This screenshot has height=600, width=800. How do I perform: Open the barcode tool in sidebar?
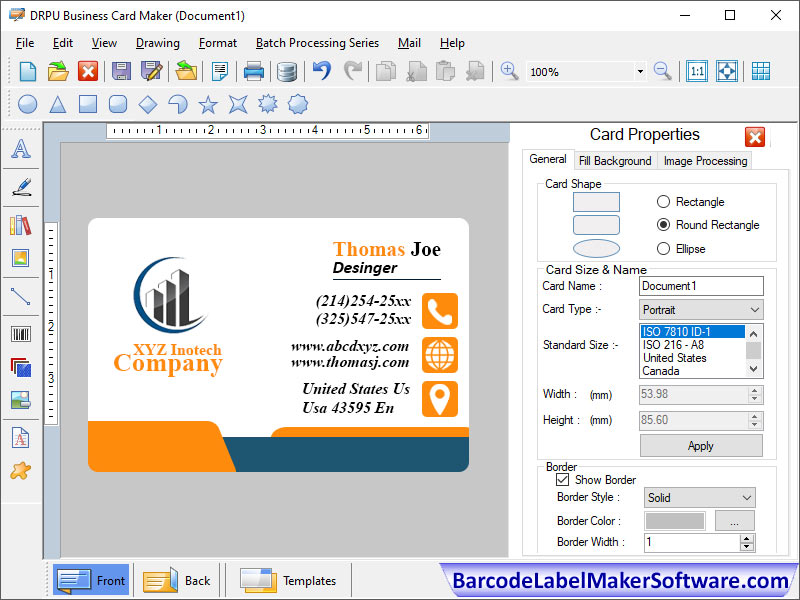[x=21, y=334]
